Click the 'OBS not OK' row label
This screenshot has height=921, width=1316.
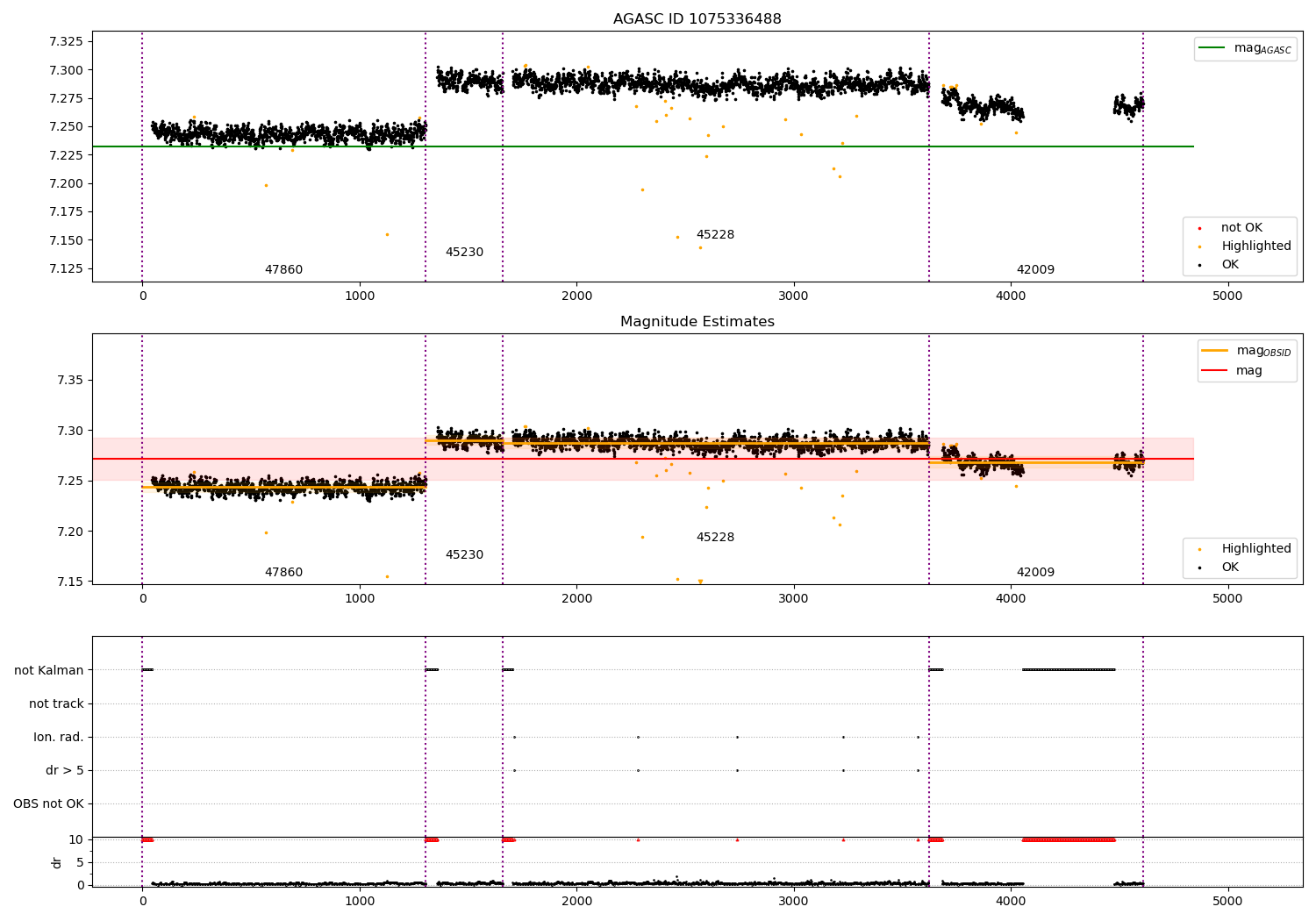tap(48, 804)
